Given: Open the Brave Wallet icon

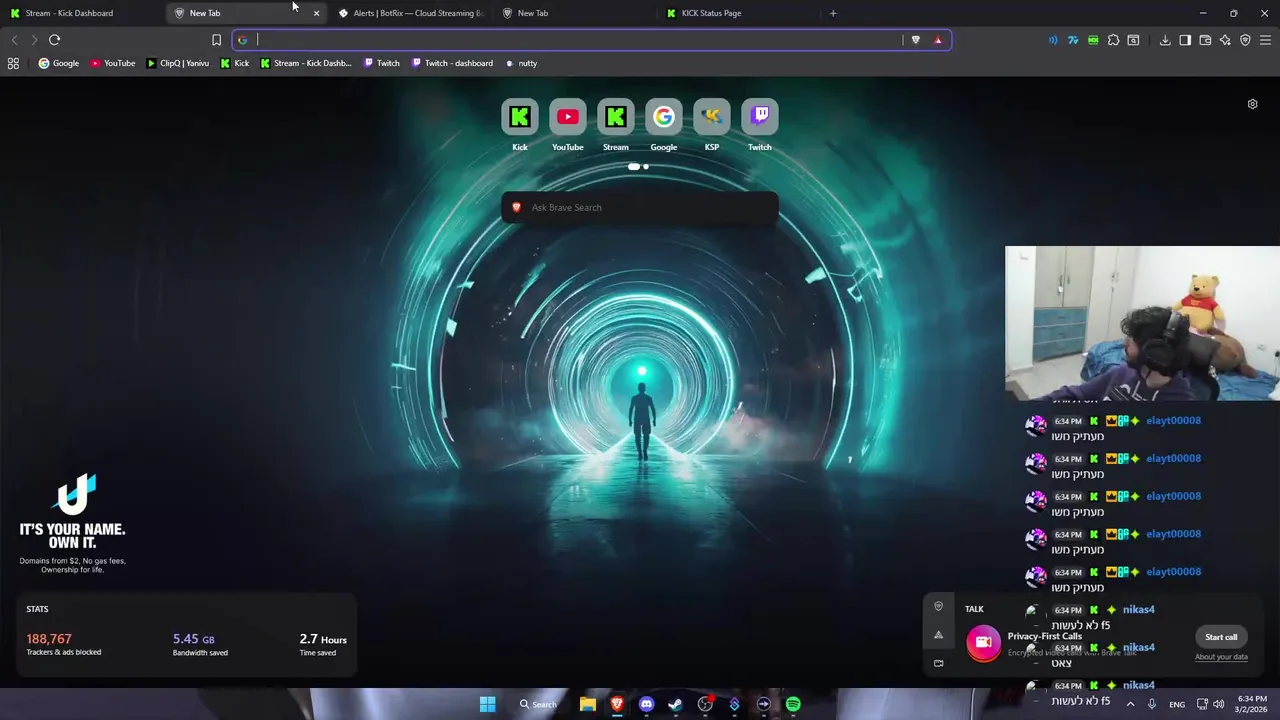Looking at the screenshot, I should coord(1205,40).
